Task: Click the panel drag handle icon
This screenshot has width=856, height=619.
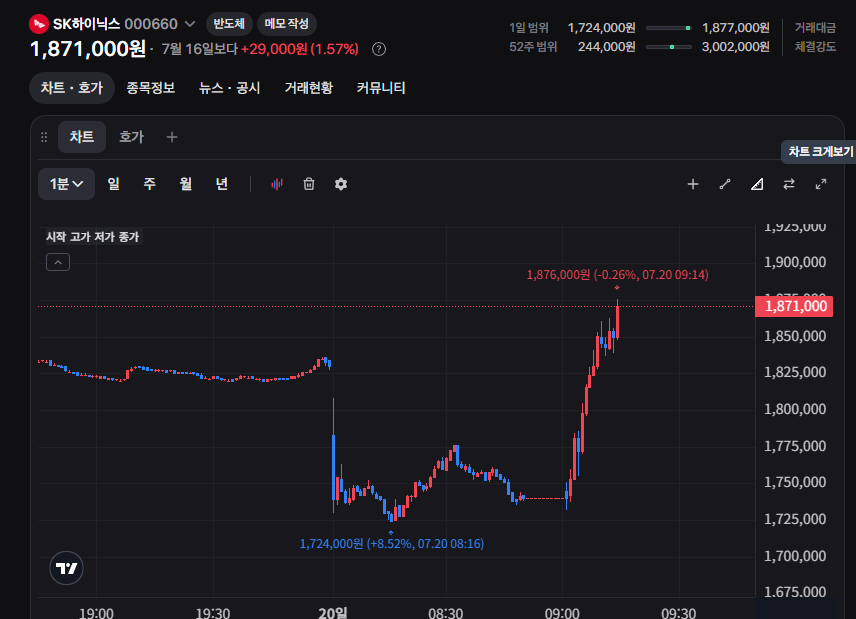Action: tap(44, 138)
